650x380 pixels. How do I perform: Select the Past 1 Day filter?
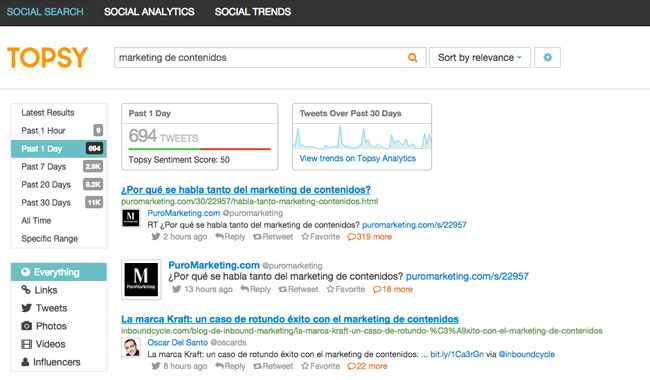click(58, 149)
